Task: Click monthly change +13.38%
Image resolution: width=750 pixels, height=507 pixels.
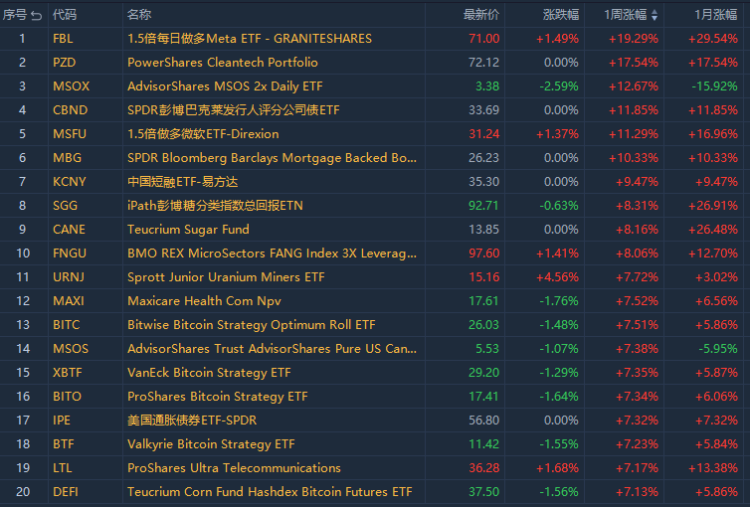Action: point(713,468)
